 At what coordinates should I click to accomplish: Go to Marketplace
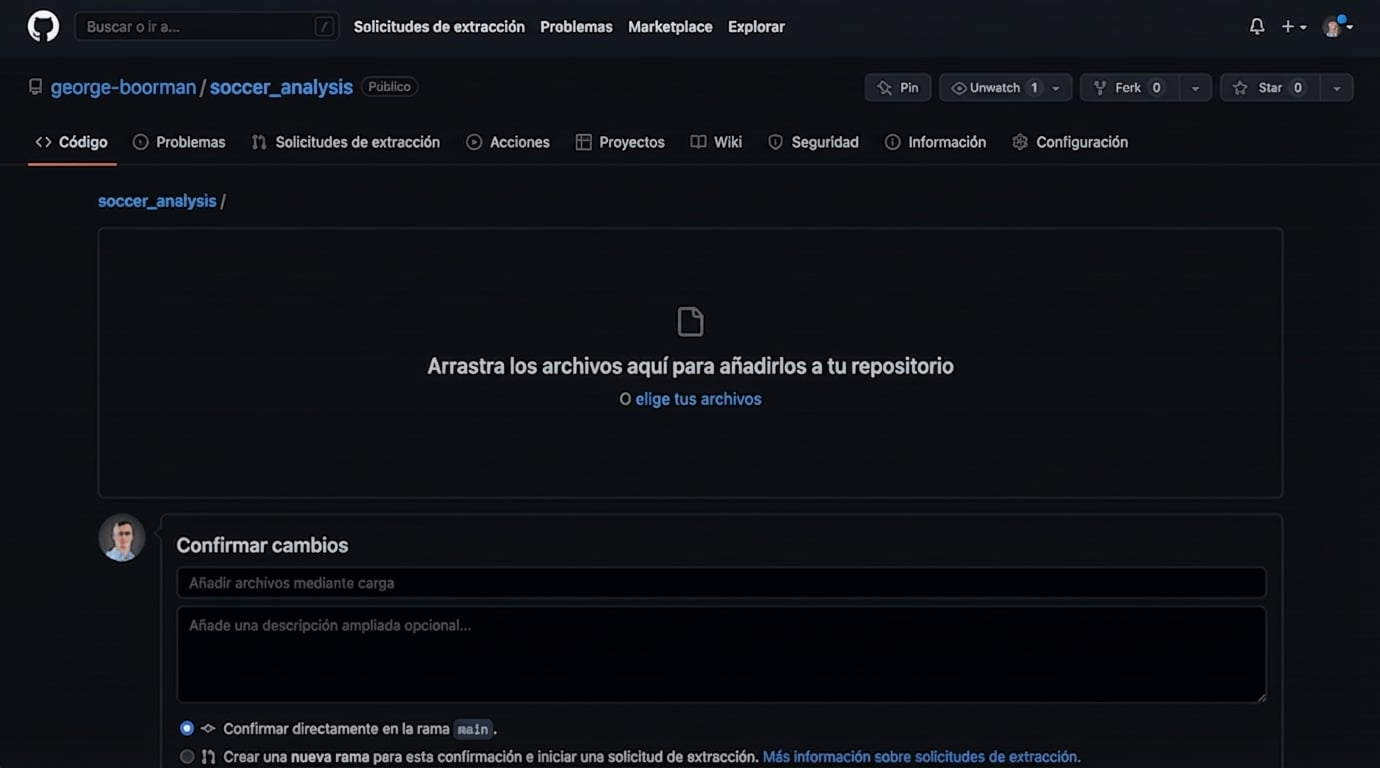[x=670, y=27]
